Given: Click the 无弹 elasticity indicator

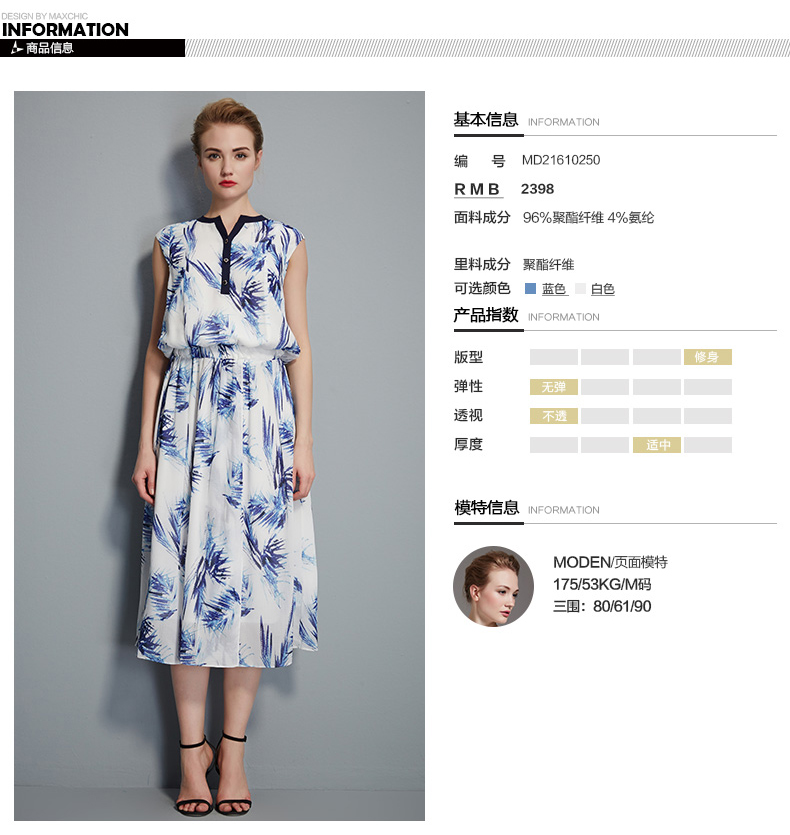Looking at the screenshot, I should (553, 387).
